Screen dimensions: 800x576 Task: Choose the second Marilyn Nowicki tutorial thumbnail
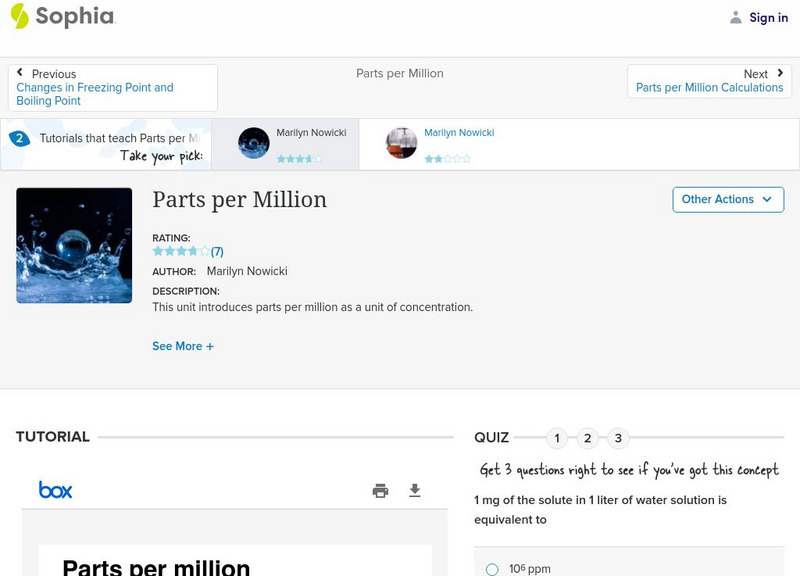[x=400, y=142]
